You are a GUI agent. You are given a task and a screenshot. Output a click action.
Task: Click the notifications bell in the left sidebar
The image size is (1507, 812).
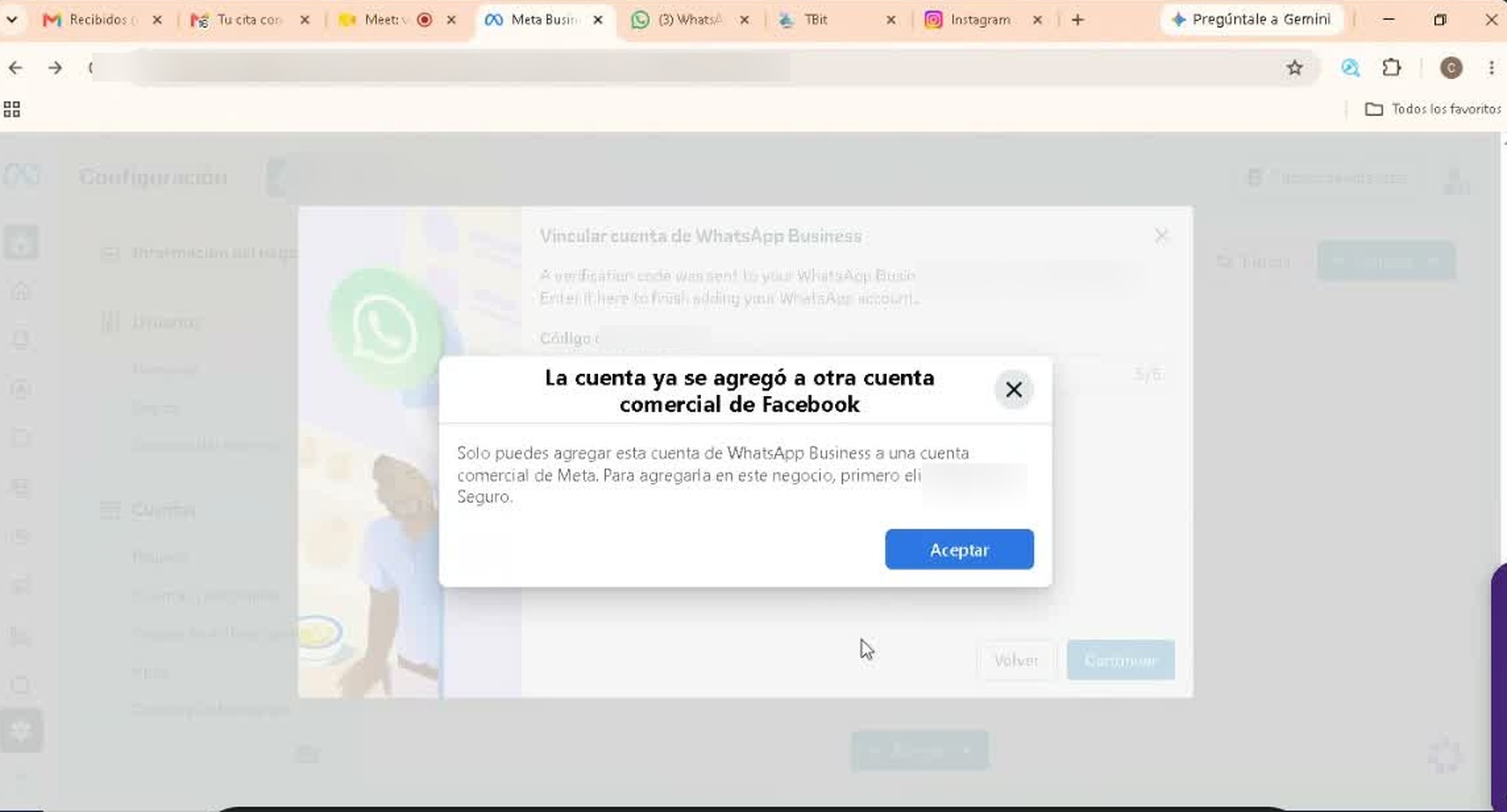(x=21, y=340)
